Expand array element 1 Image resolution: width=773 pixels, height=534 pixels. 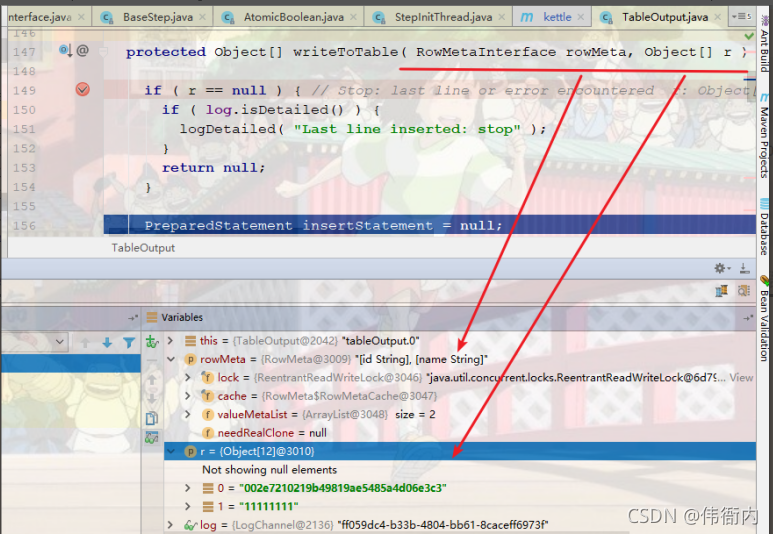(188, 506)
